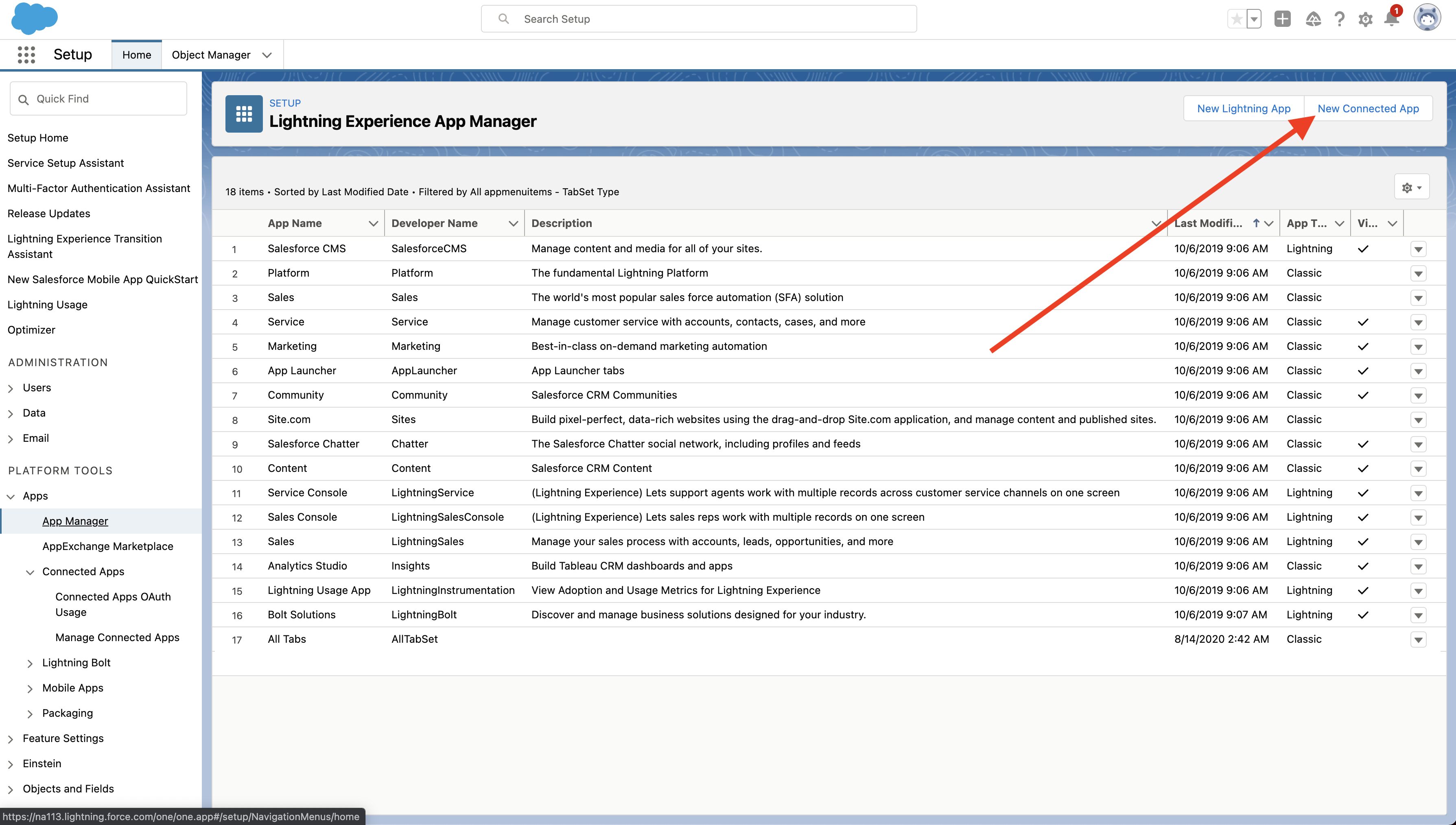Open Release Updates link
Image resolution: width=1456 pixels, height=825 pixels.
49,214
